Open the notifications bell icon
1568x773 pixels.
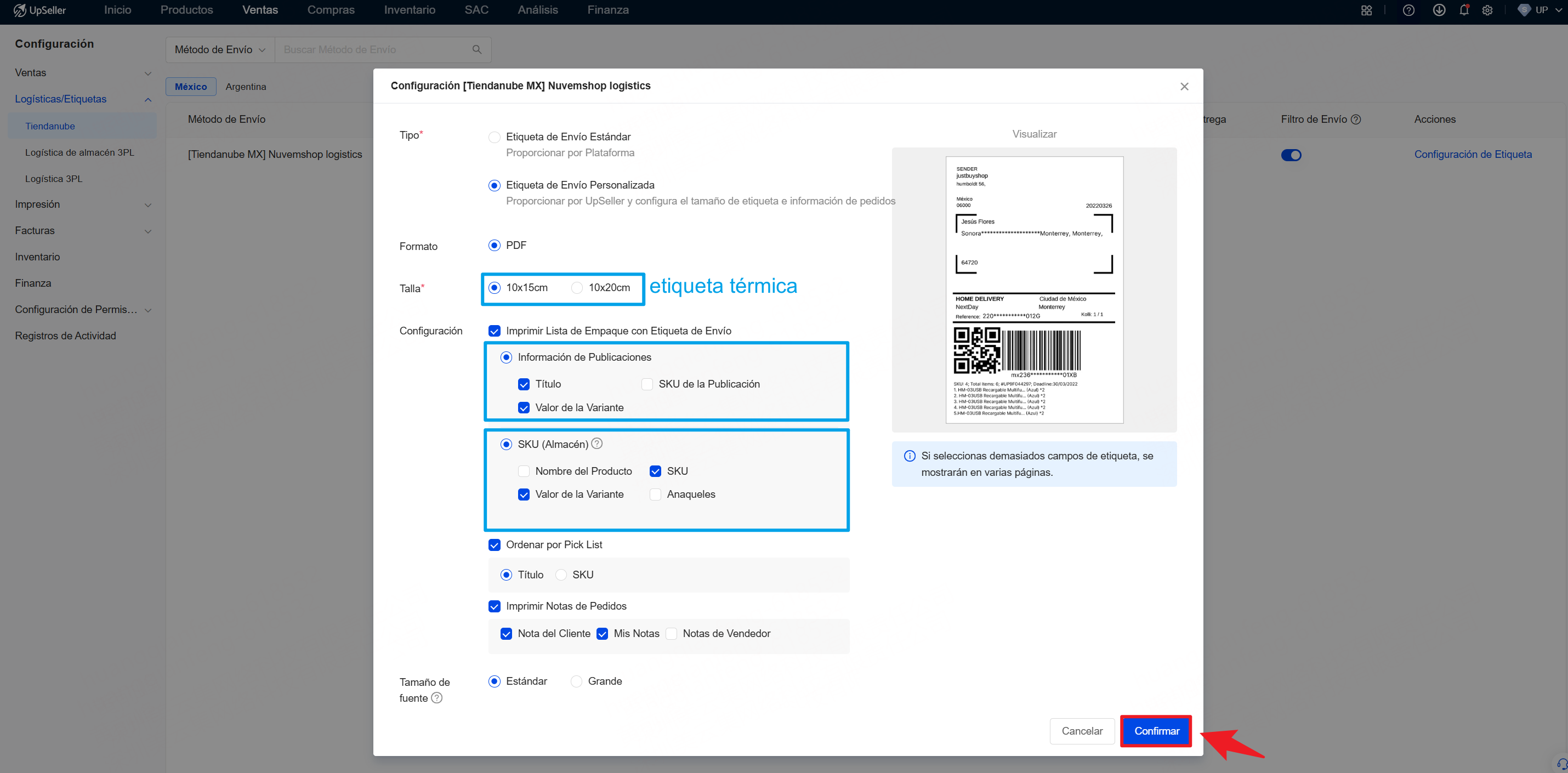[1464, 10]
